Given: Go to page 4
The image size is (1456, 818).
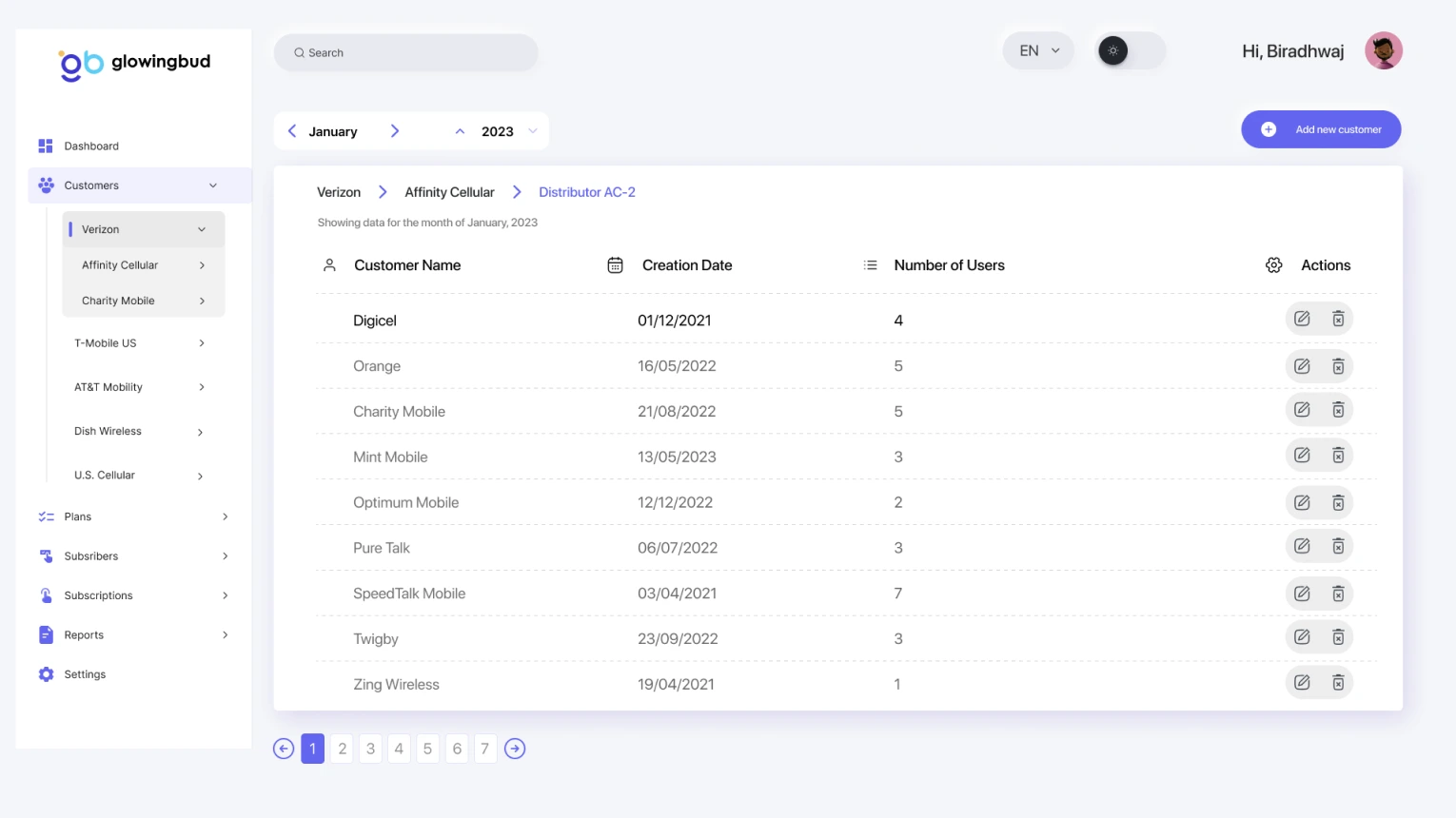Looking at the screenshot, I should tap(399, 749).
